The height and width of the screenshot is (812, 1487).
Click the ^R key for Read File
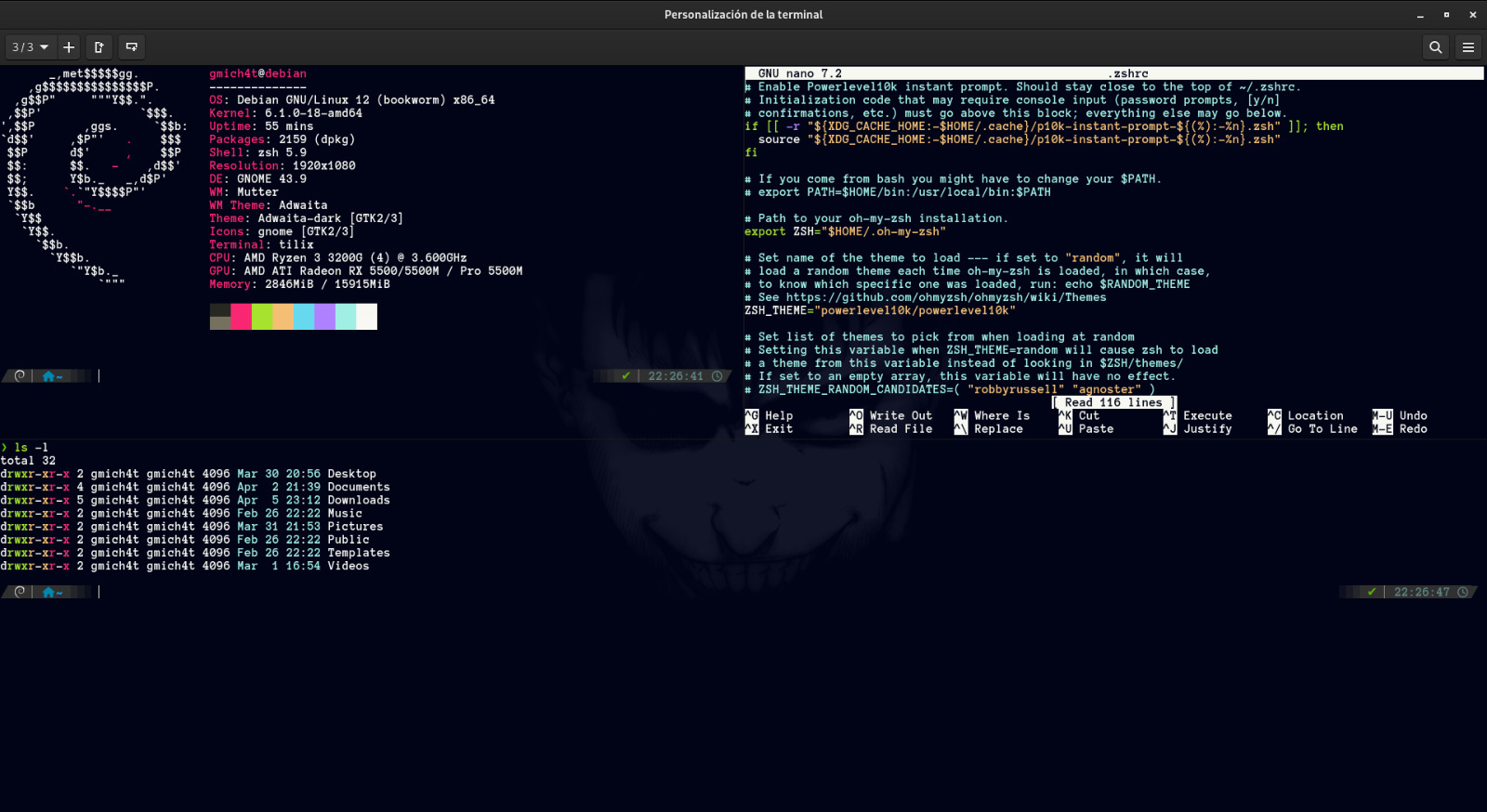(856, 428)
